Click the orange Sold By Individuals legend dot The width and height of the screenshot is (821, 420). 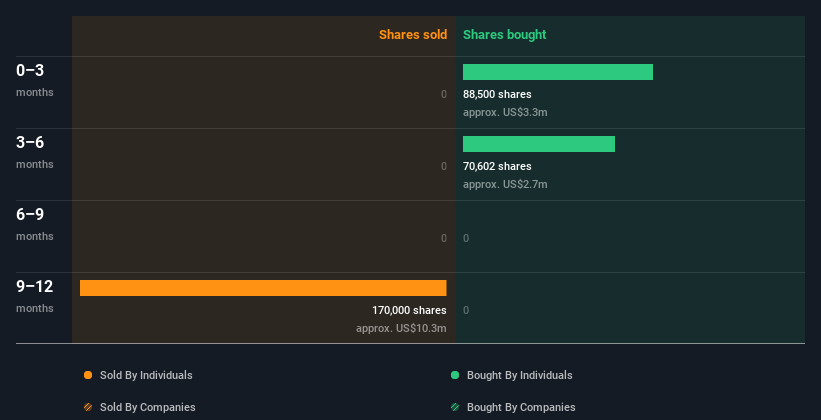click(88, 375)
